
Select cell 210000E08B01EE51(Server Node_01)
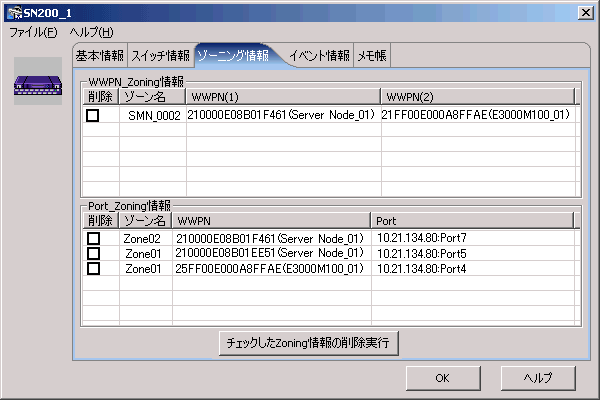point(272,253)
